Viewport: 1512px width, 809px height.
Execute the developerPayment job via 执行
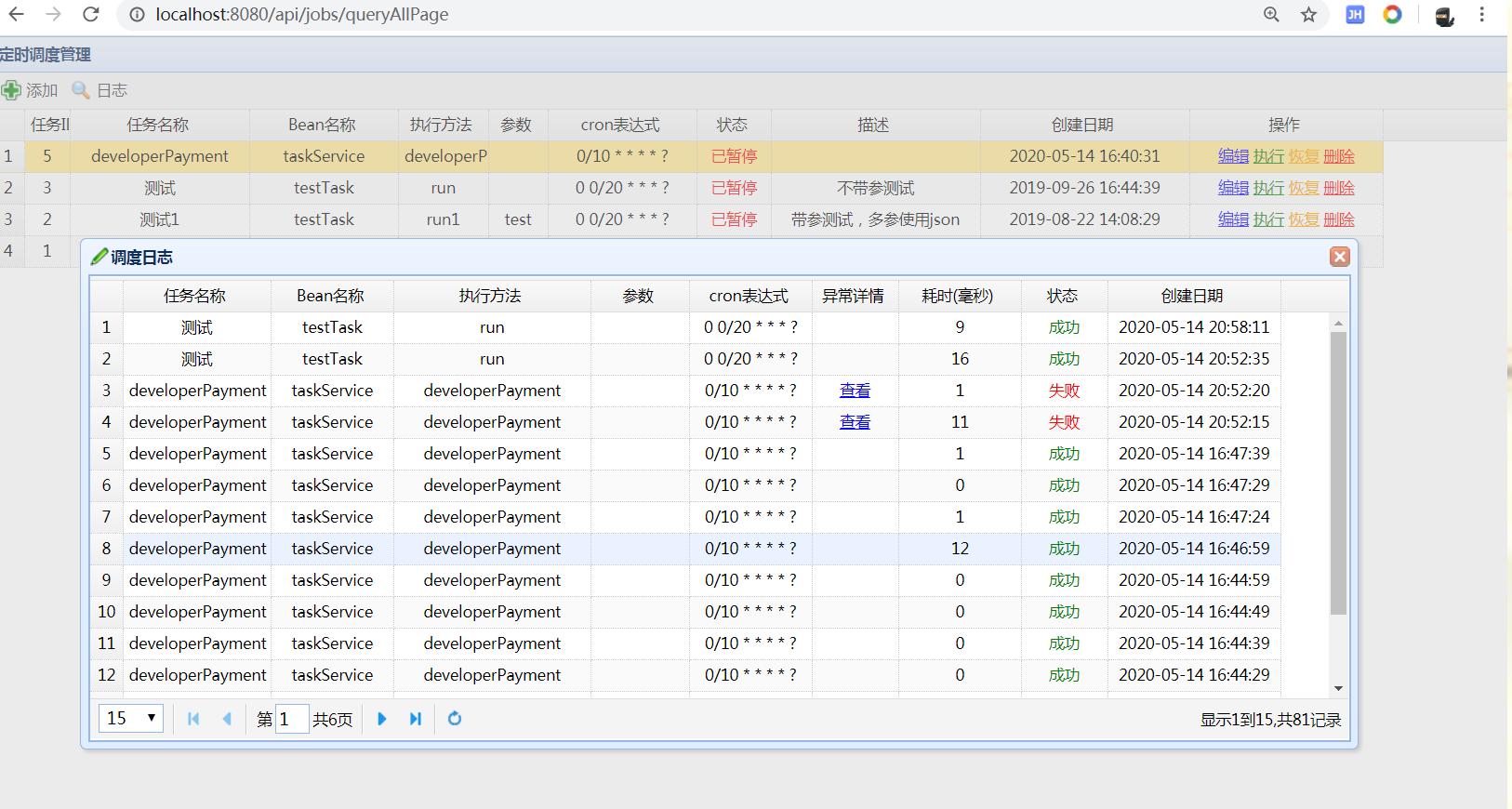[1268, 156]
